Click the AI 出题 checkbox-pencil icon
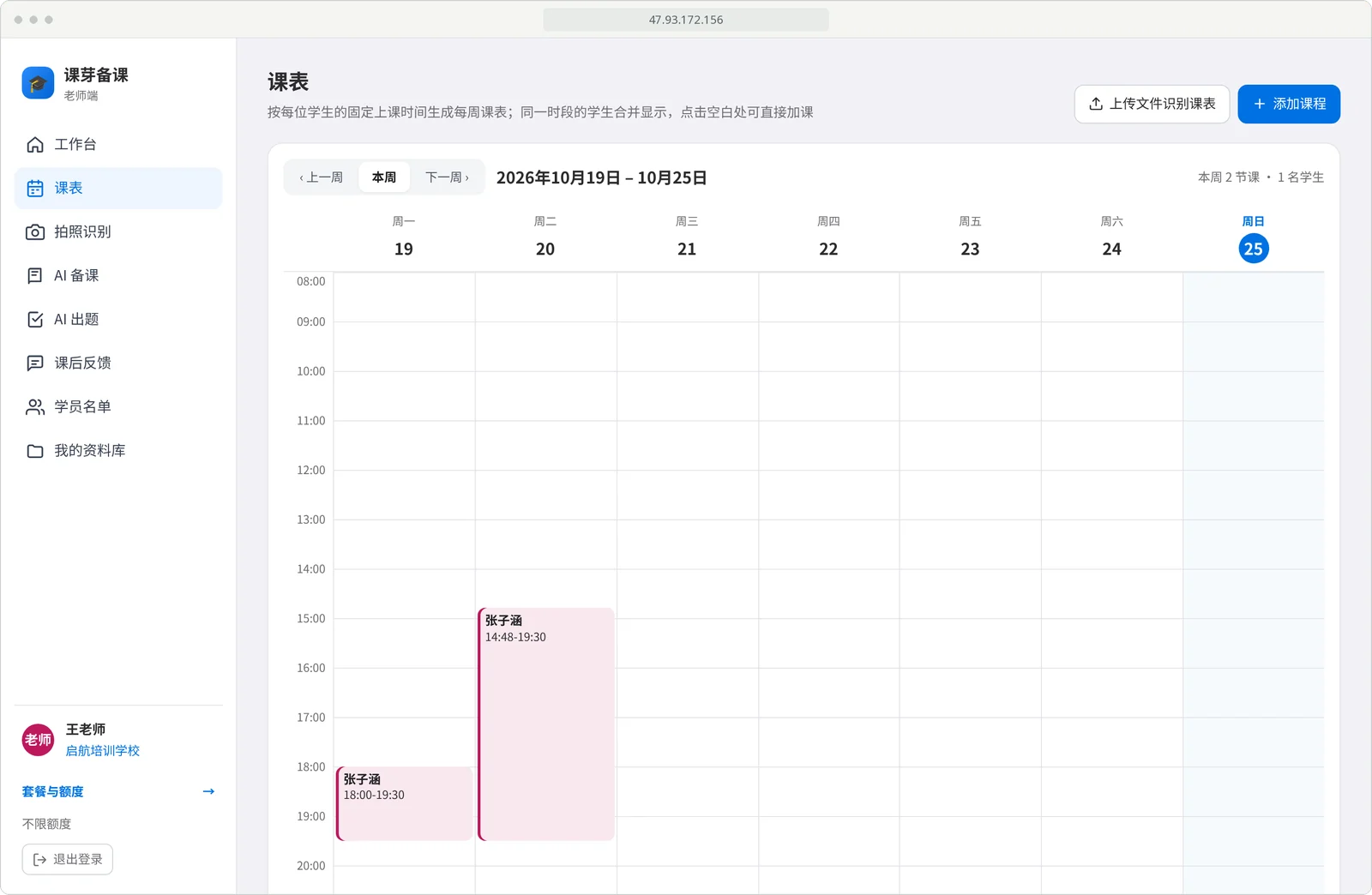Viewport: 1372px width, 895px height. point(35,319)
